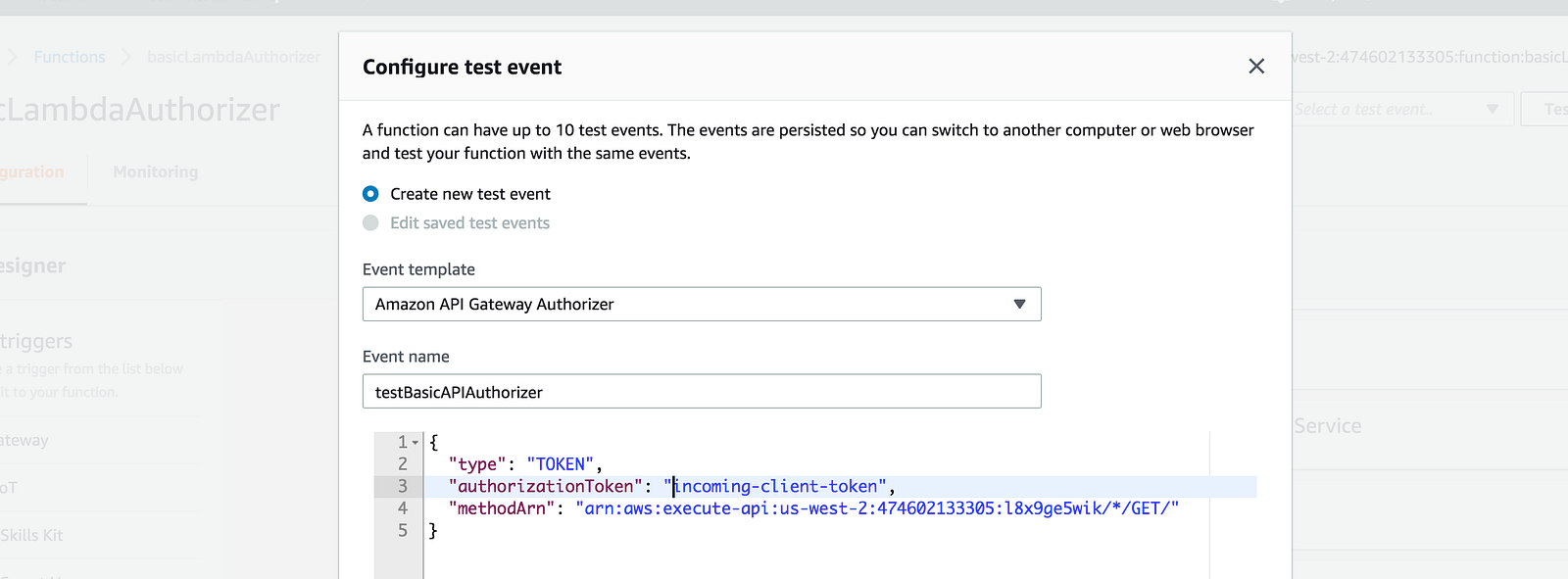Viewport: 1568px width, 579px height.
Task: Select Edit saved test events radio
Action: click(370, 223)
